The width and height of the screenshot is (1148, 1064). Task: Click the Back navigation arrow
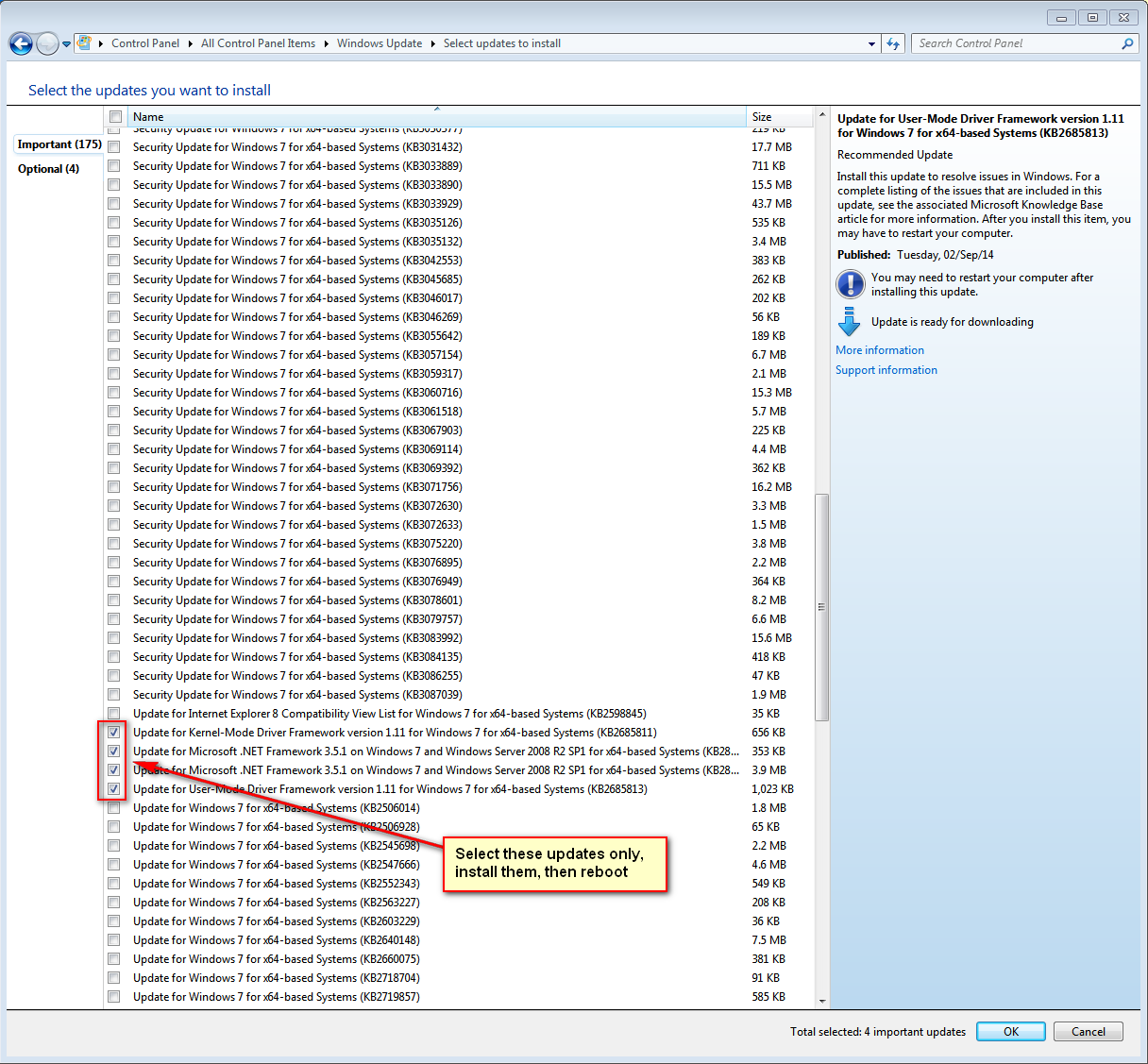[x=21, y=43]
